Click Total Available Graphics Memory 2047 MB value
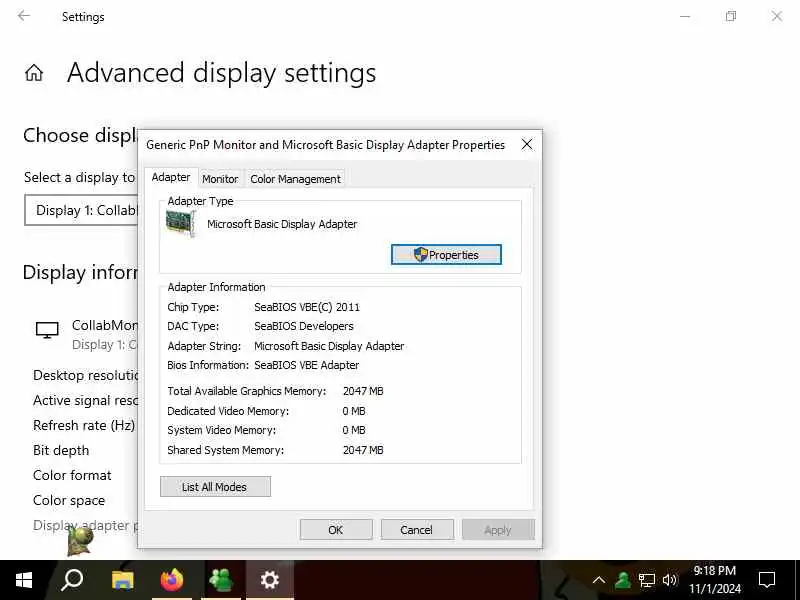The image size is (800, 600). (x=363, y=391)
